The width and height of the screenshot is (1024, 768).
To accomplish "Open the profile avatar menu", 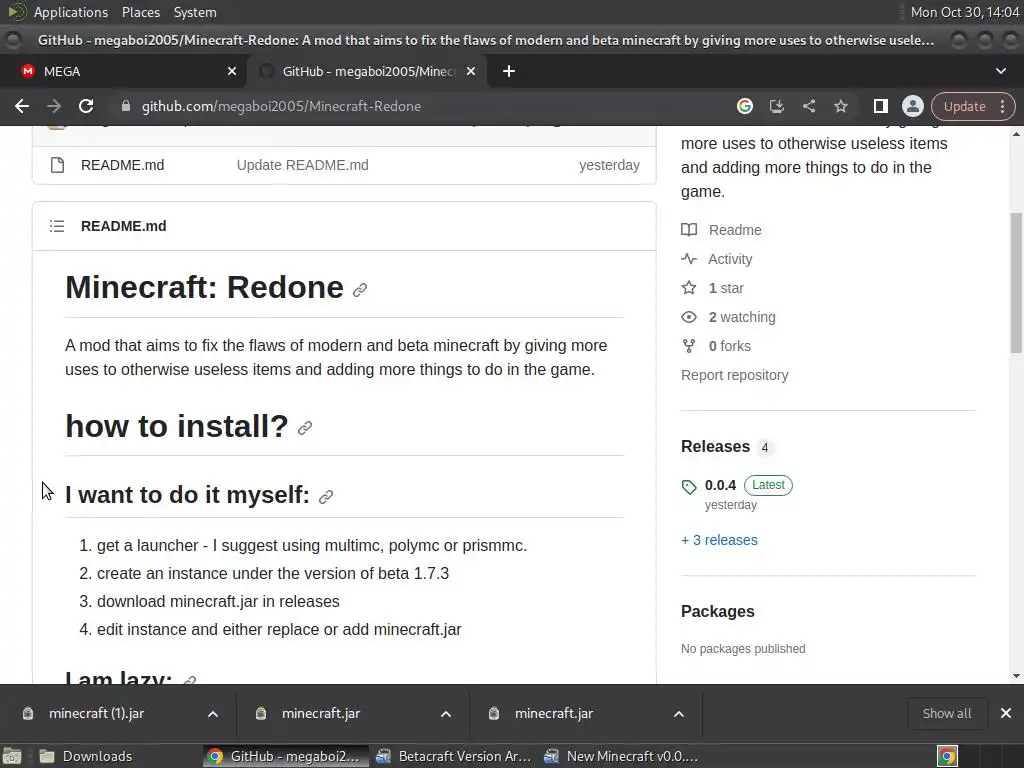I will tap(912, 106).
